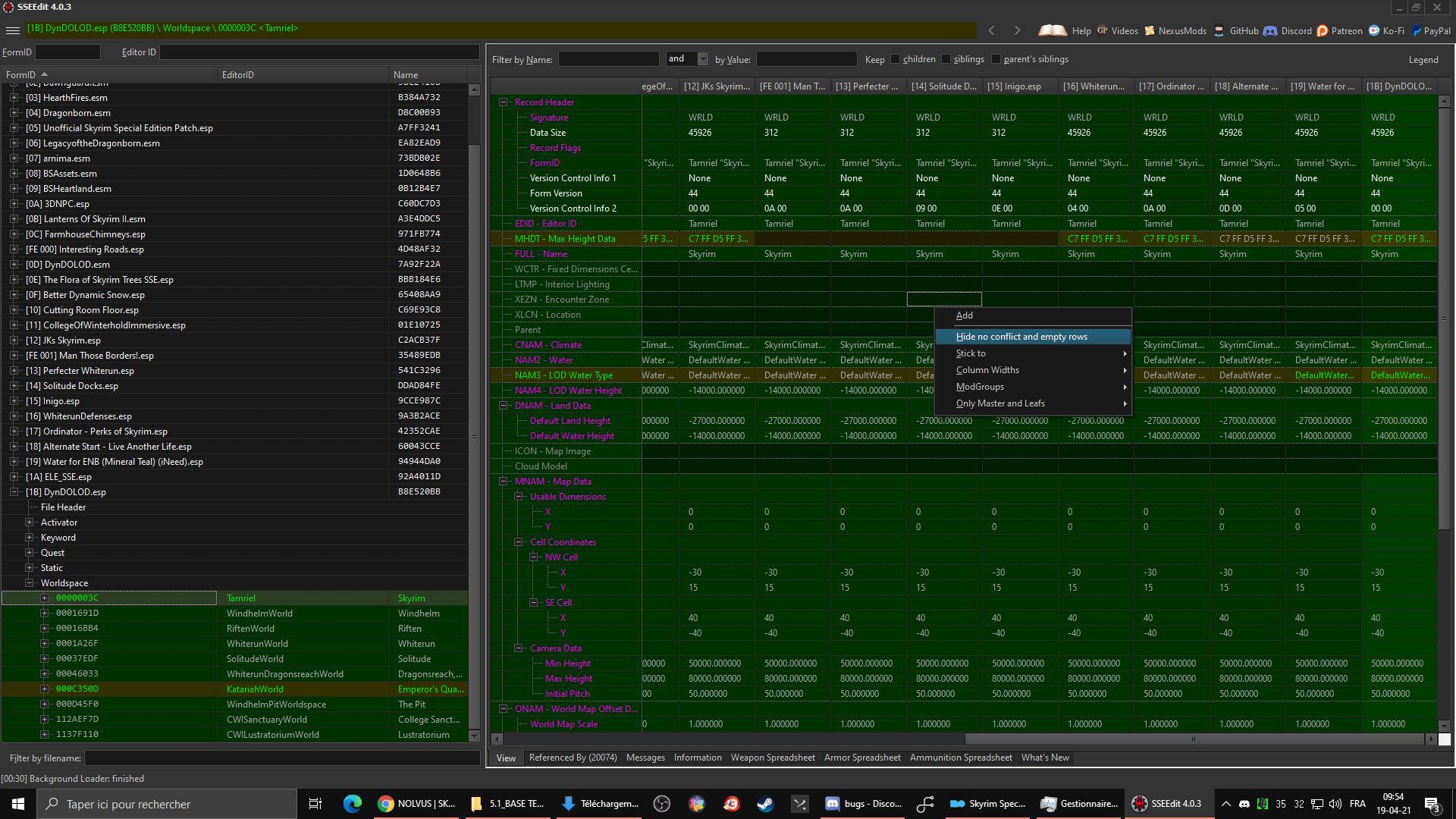The height and width of the screenshot is (819, 1456).
Task: Open Task View on the taskbar
Action: (315, 804)
